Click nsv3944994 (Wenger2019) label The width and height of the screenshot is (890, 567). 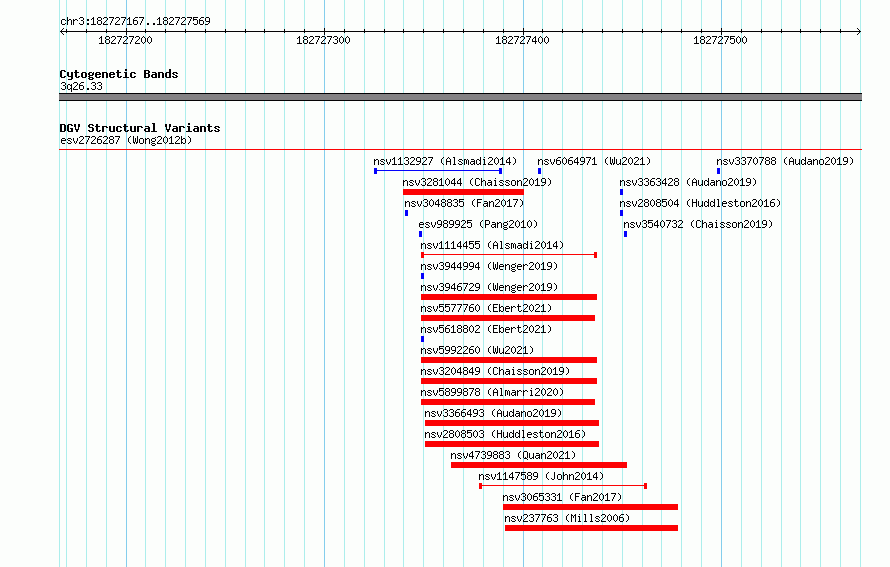coord(489,266)
